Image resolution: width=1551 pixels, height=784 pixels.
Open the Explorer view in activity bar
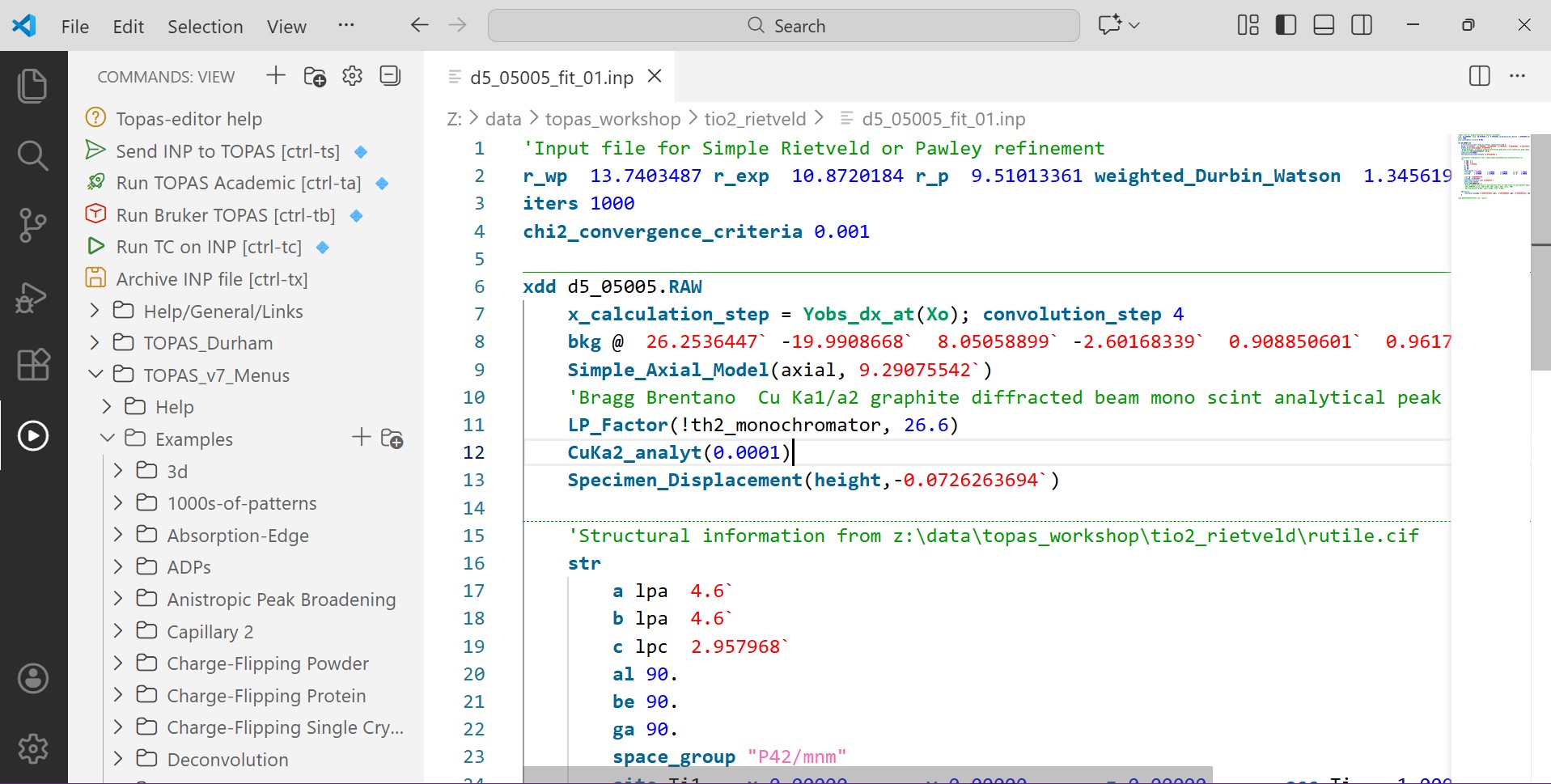(32, 86)
